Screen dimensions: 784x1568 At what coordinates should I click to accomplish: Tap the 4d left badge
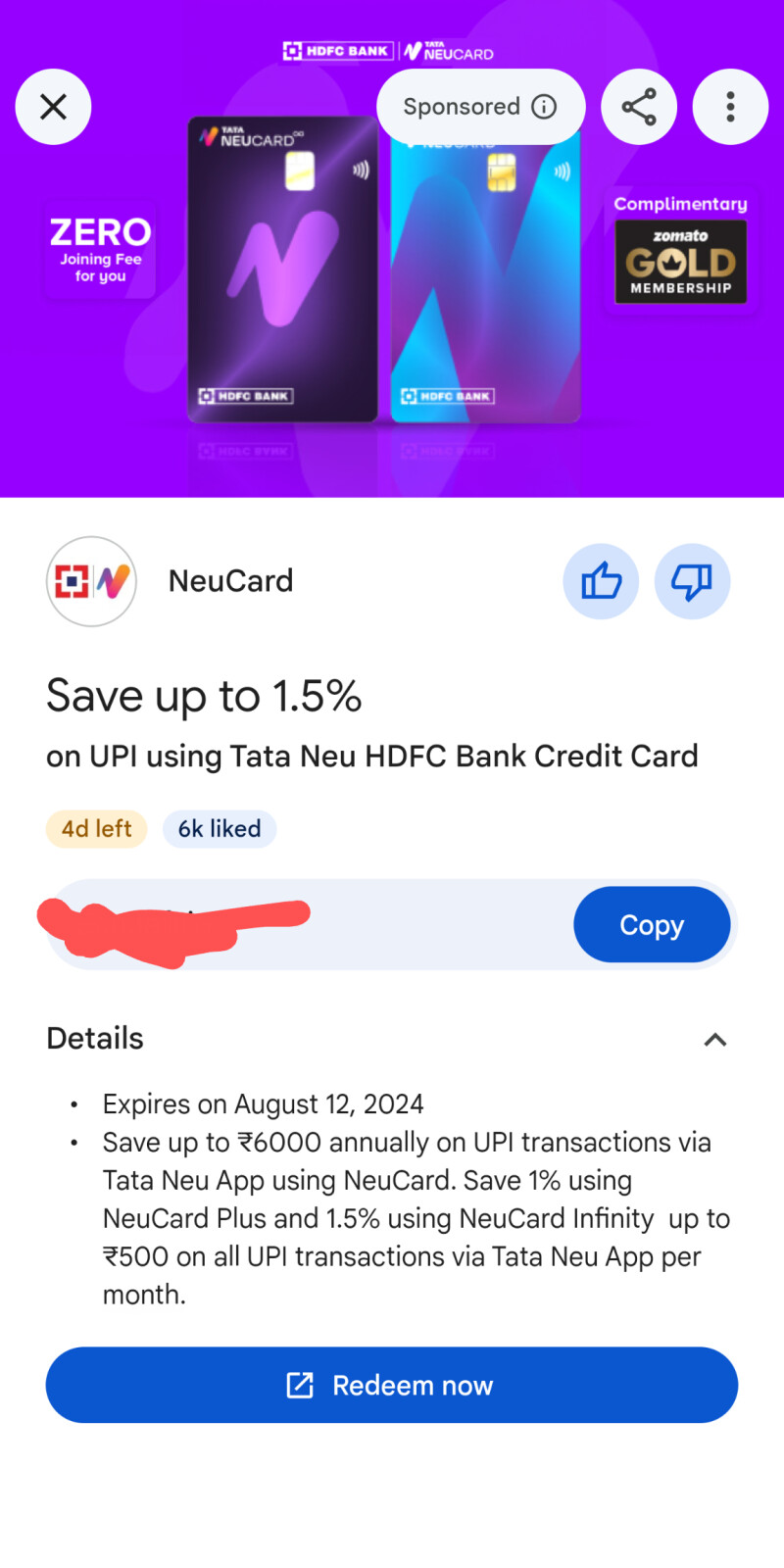[x=96, y=829]
